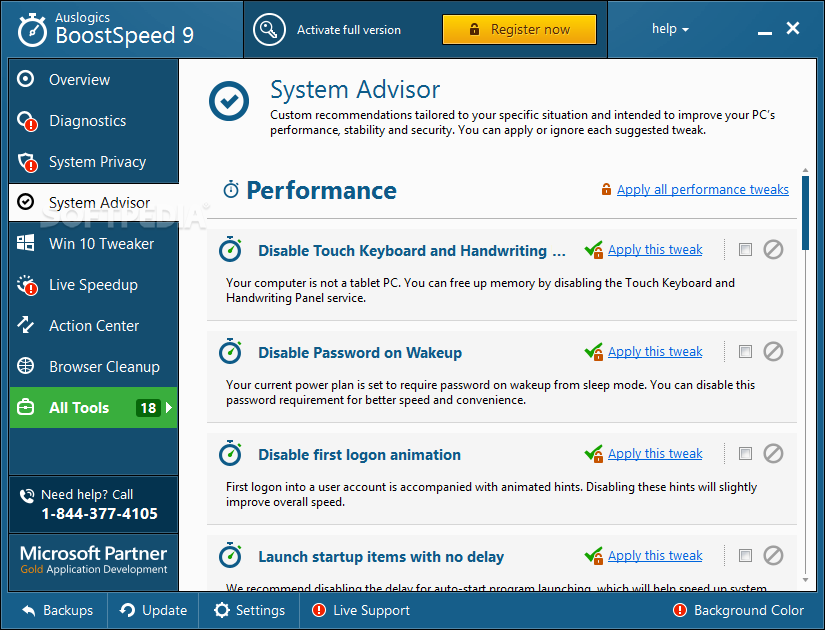Switch to System Privacy section

[x=94, y=162]
